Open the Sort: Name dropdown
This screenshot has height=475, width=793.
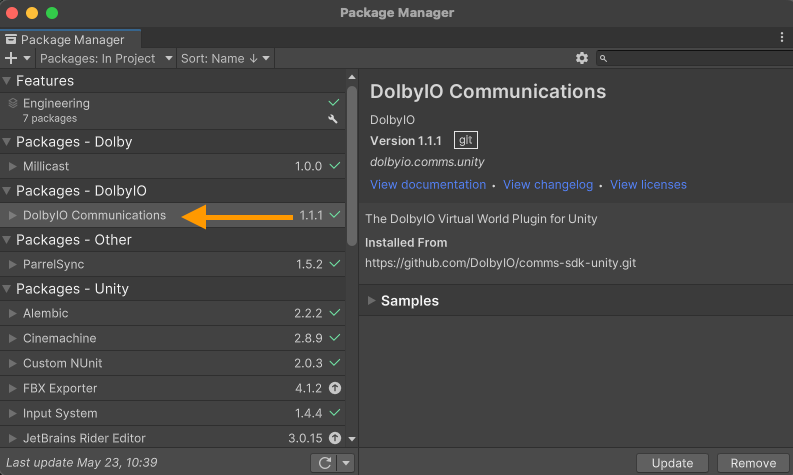[x=225, y=59]
